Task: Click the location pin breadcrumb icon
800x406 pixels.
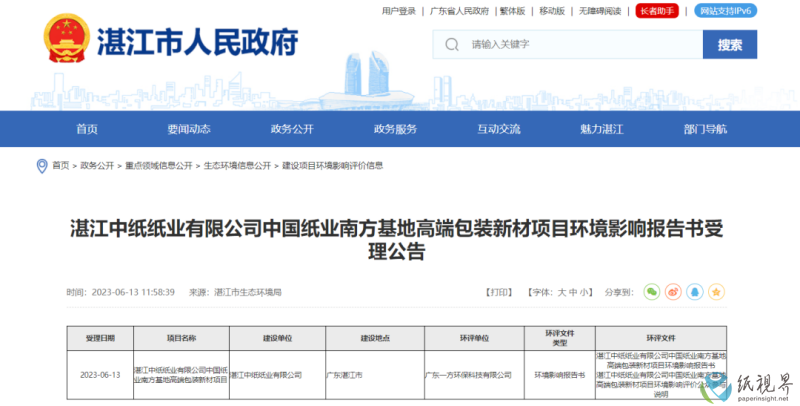Action: click(42, 166)
